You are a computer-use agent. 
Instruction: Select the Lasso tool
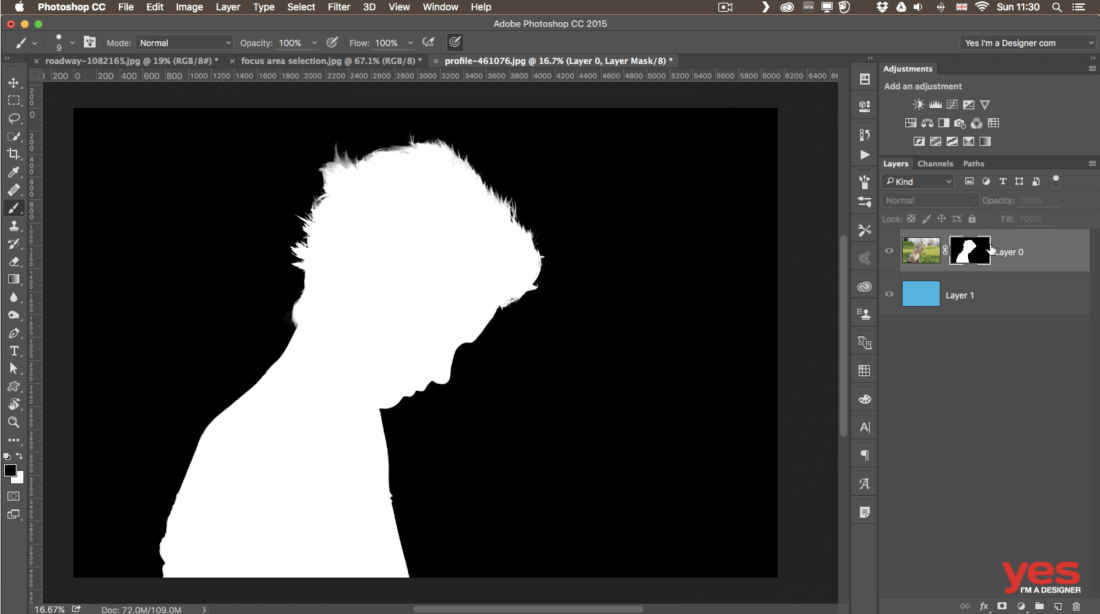click(14, 118)
